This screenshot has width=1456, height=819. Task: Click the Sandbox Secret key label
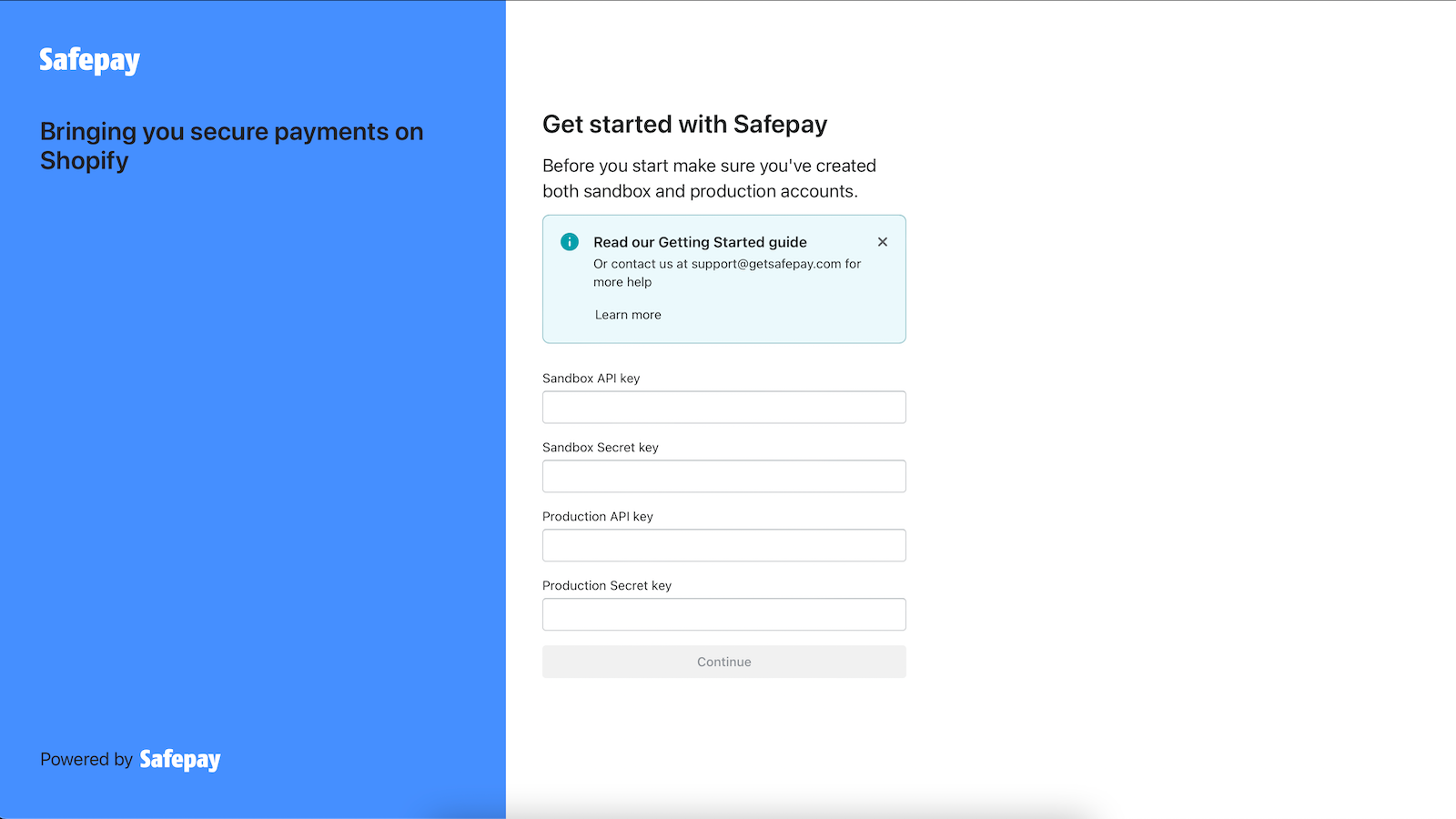601,448
